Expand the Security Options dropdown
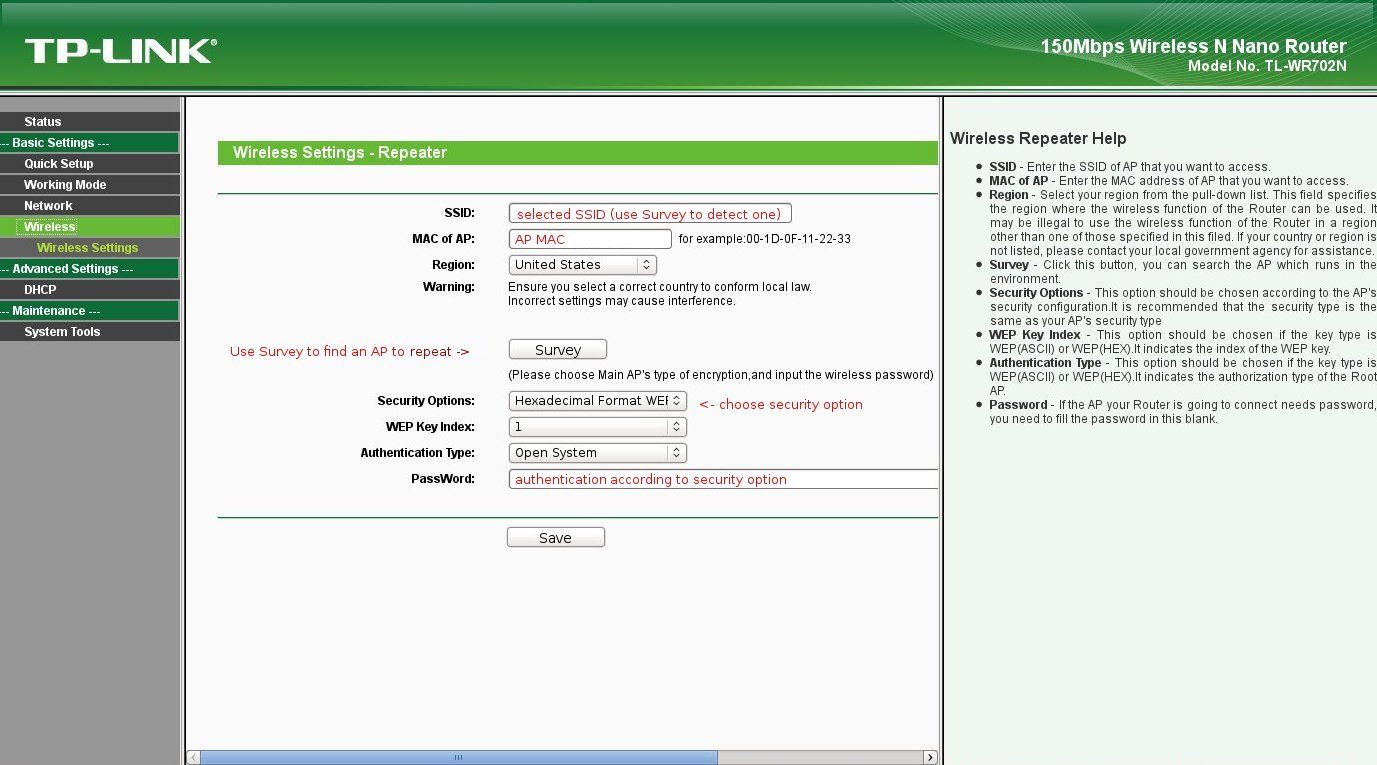Screen dimensions: 1377x765 (x=598, y=401)
